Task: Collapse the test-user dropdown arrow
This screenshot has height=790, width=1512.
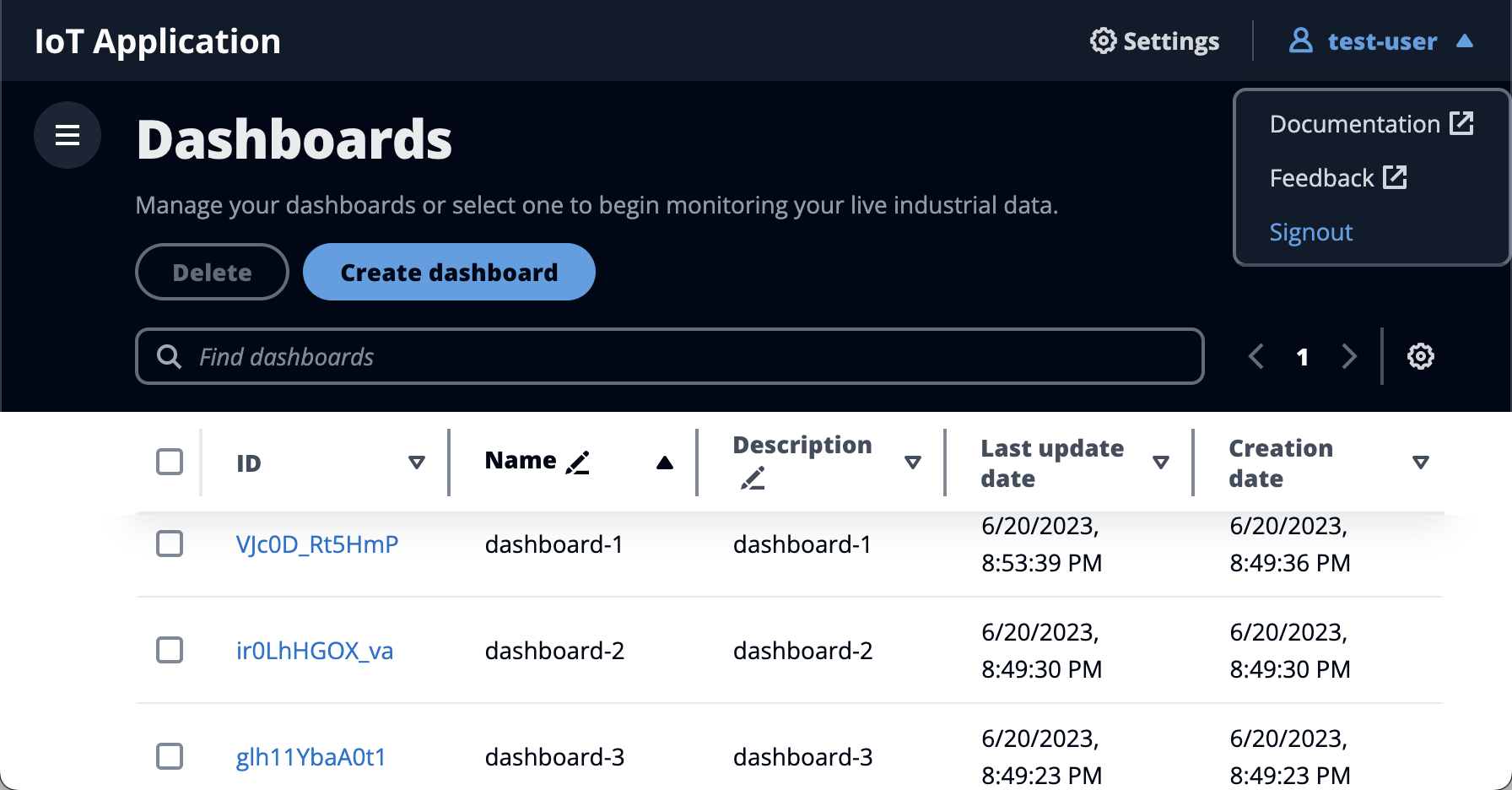Action: pos(1465,41)
